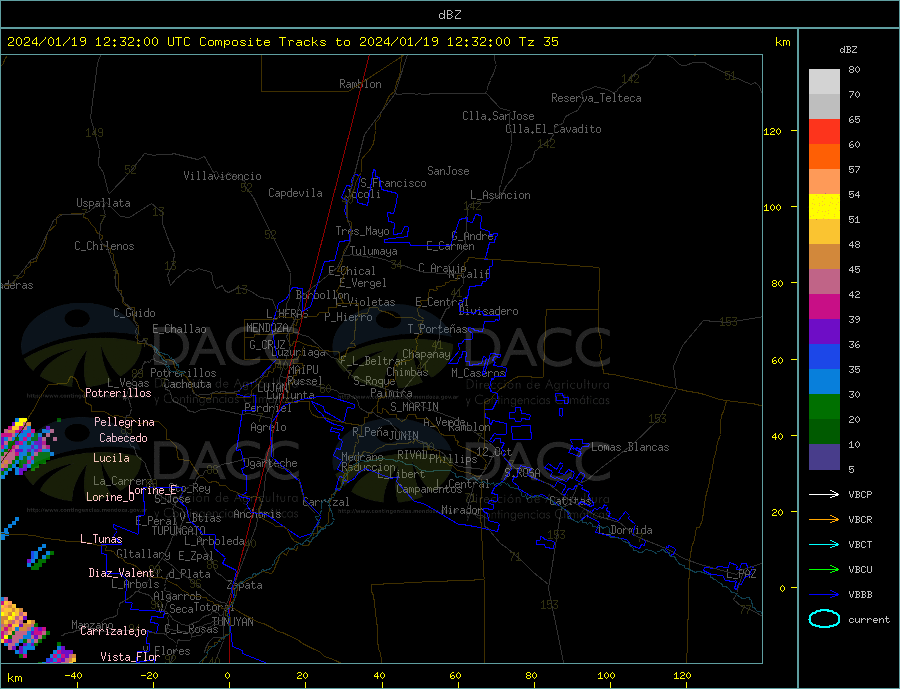Select the 80 dBZ light grey swatch
The width and height of the screenshot is (900, 689).
[824, 81]
